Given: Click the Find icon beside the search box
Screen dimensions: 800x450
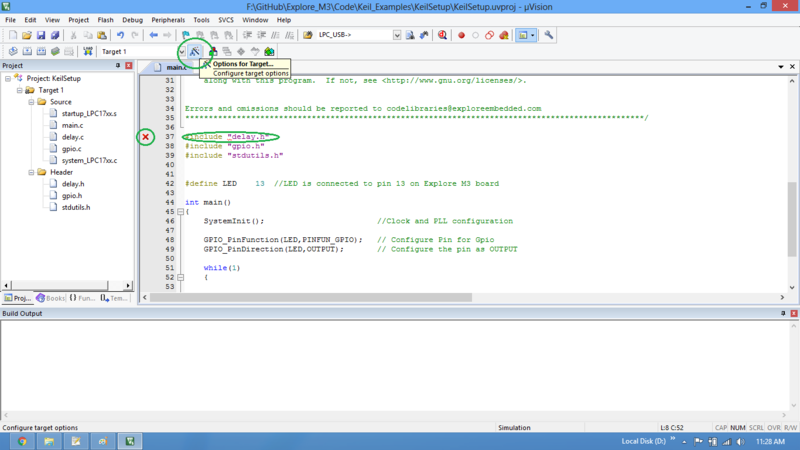Looking at the screenshot, I should click(x=410, y=35).
